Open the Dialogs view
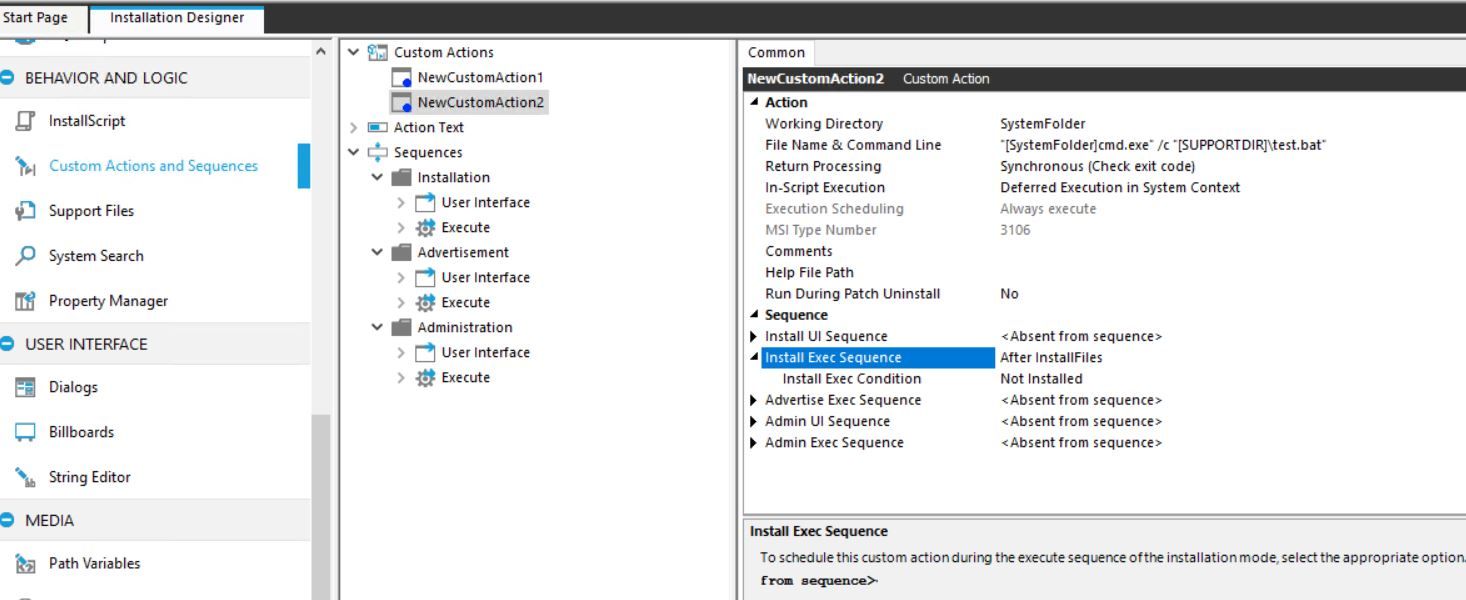This screenshot has width=1466, height=600. 73,387
